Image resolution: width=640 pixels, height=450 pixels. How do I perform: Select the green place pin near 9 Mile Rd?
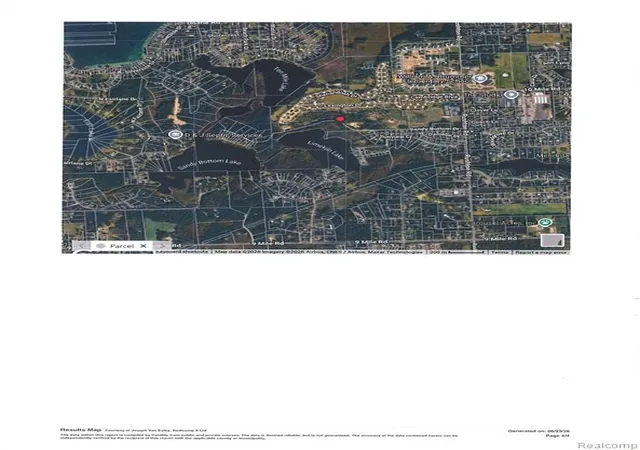[x=544, y=222]
